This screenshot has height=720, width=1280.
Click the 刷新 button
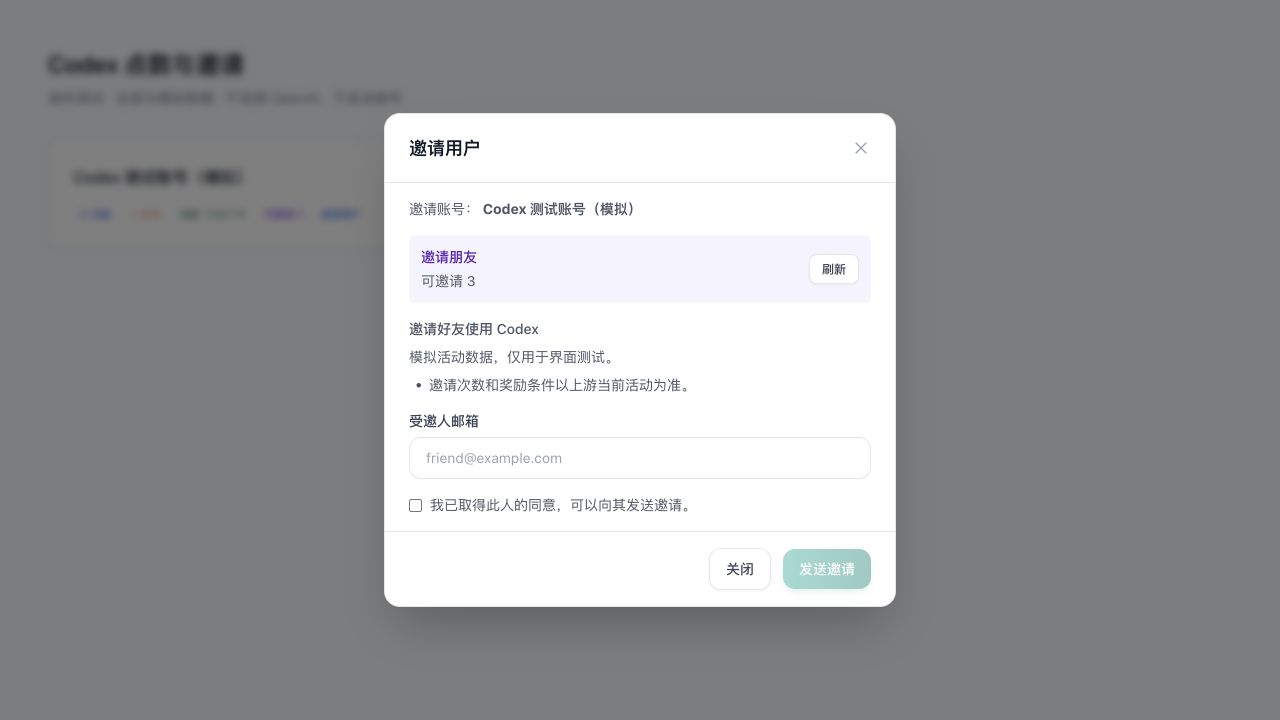(x=834, y=269)
